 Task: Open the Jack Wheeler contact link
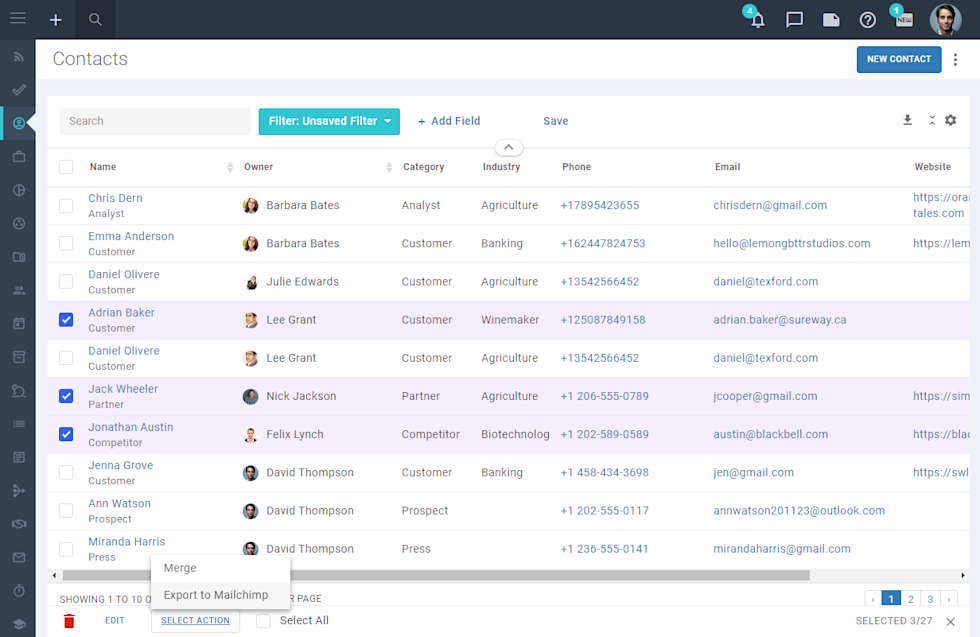click(x=123, y=389)
